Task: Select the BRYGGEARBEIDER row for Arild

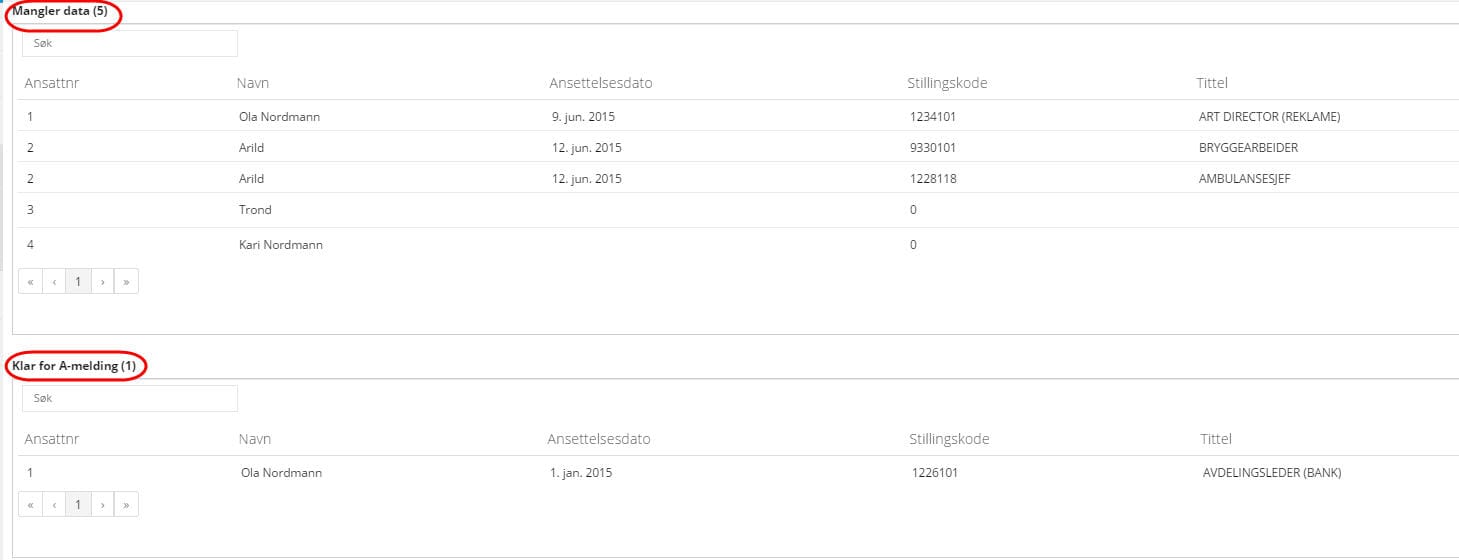Action: pyautogui.click(x=1248, y=148)
